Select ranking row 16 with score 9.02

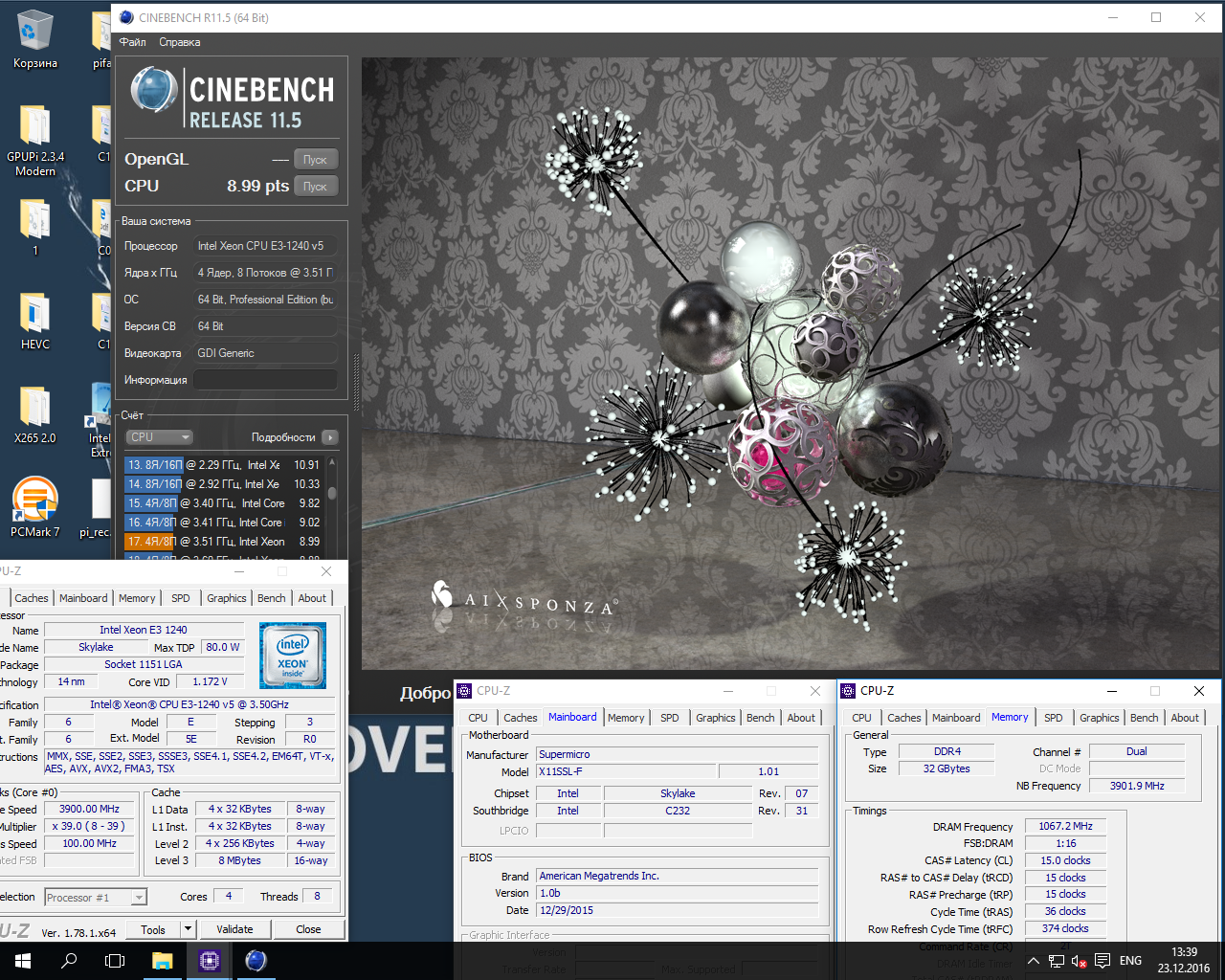[x=224, y=523]
